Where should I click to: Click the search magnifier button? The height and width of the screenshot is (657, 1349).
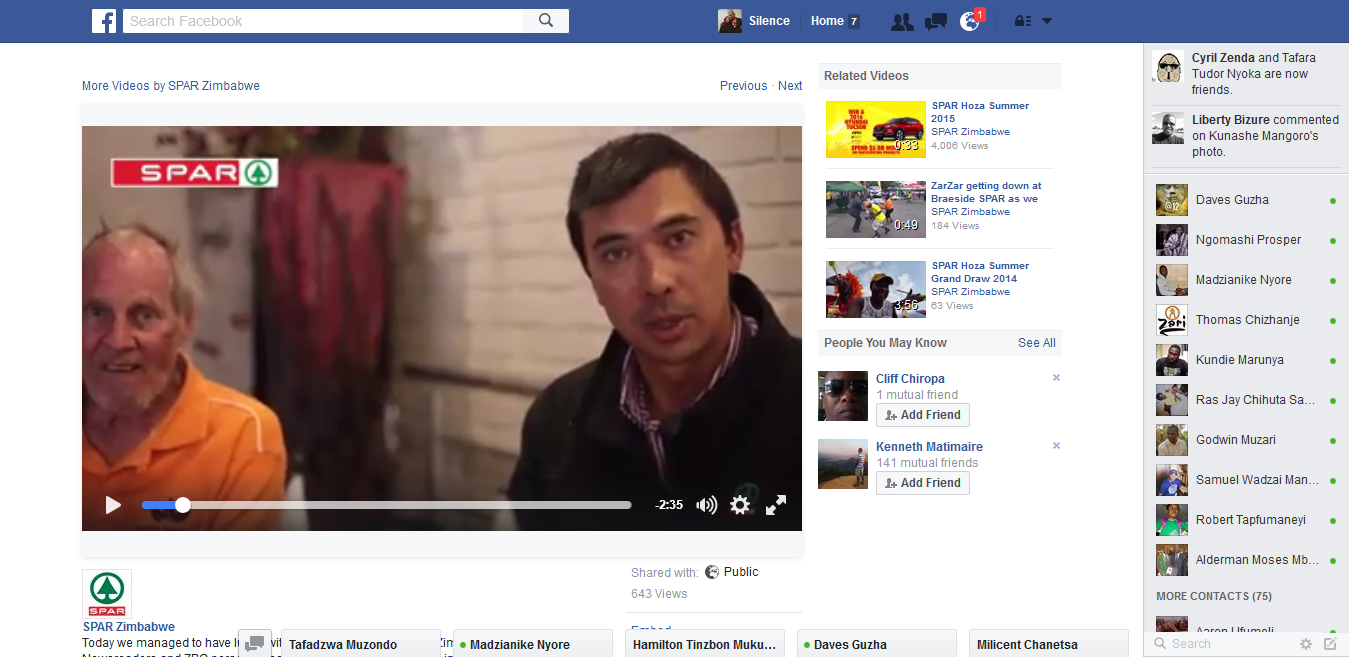point(546,21)
